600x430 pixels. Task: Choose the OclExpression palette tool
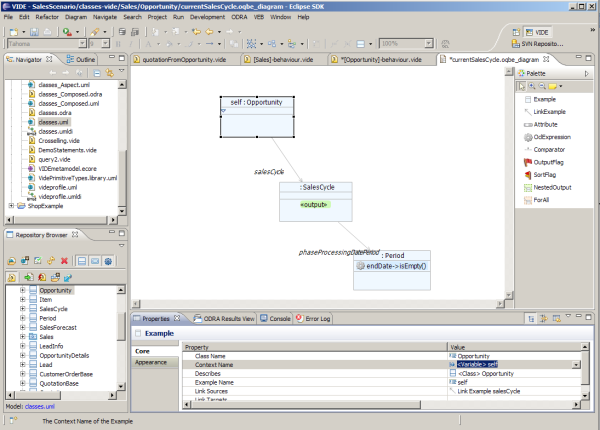tap(547, 137)
